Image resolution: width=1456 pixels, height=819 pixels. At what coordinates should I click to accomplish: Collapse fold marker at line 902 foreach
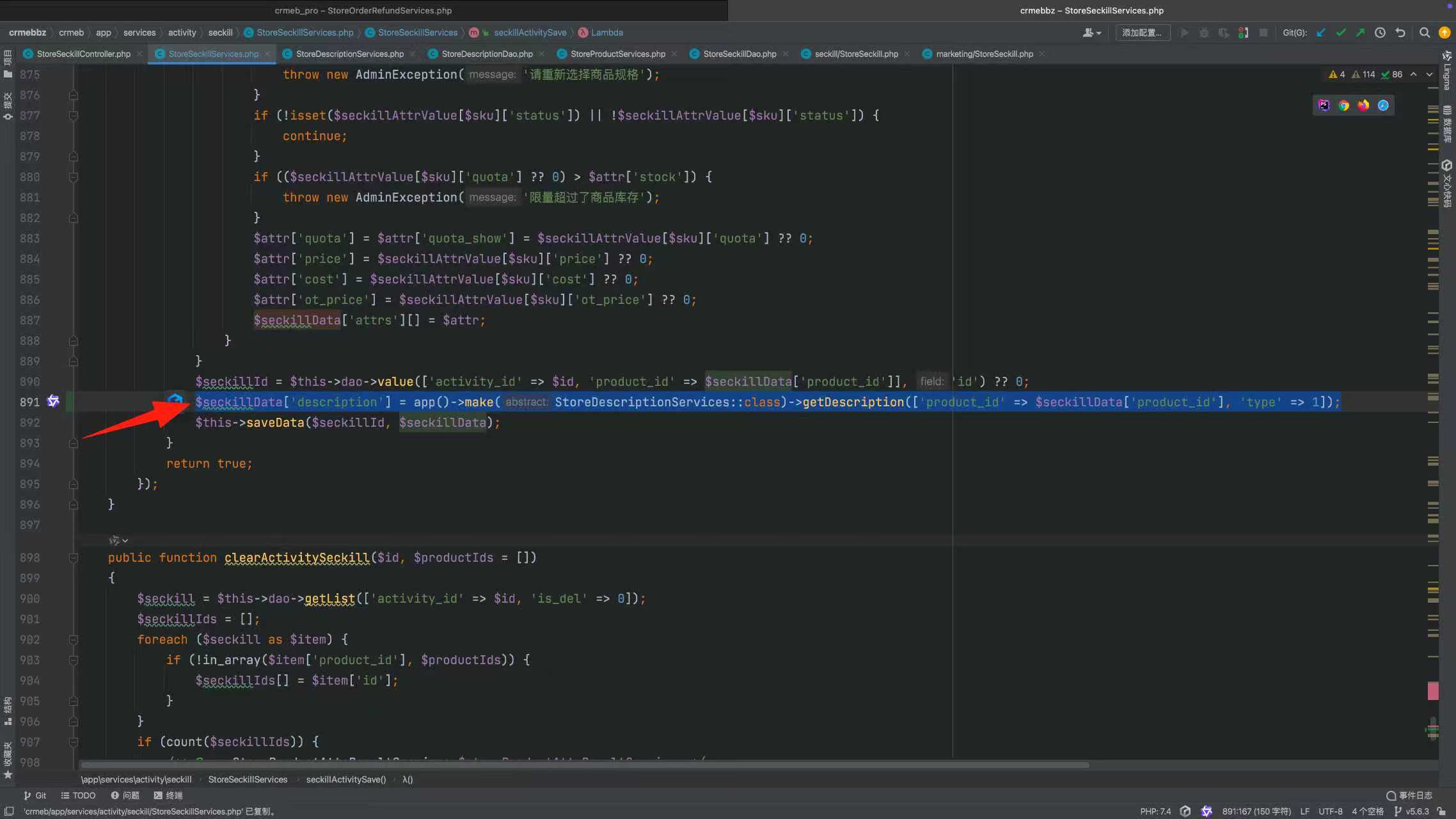[74, 640]
